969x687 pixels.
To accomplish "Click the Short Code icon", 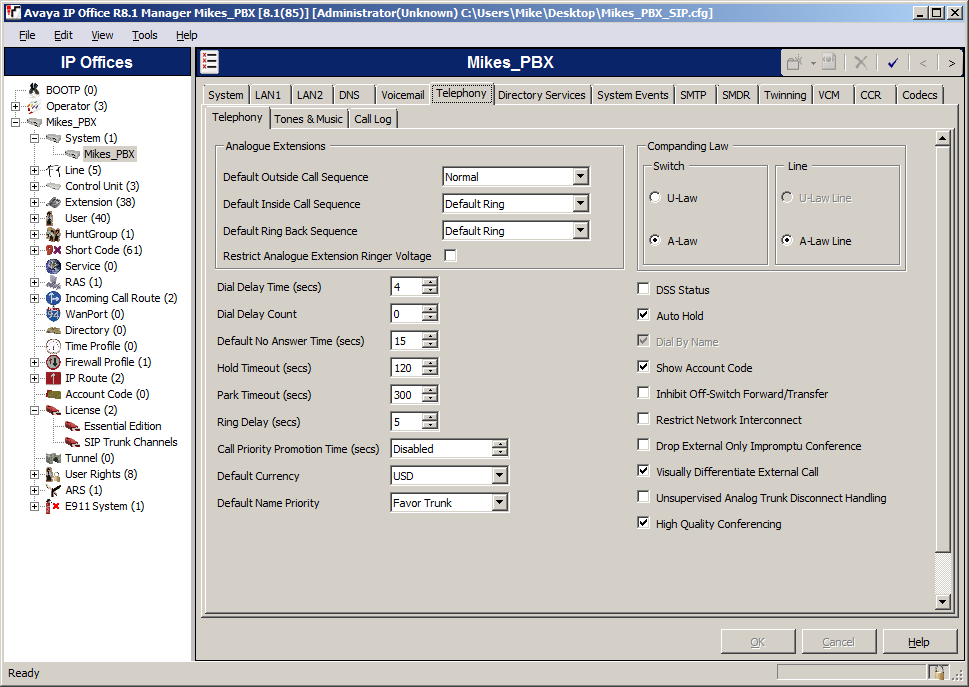I will pyautogui.click(x=53, y=250).
